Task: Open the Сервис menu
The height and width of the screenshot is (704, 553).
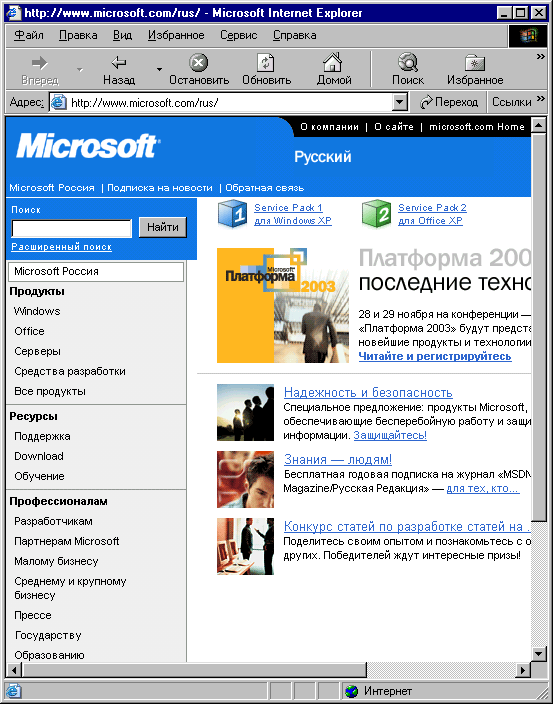Action: [x=238, y=35]
